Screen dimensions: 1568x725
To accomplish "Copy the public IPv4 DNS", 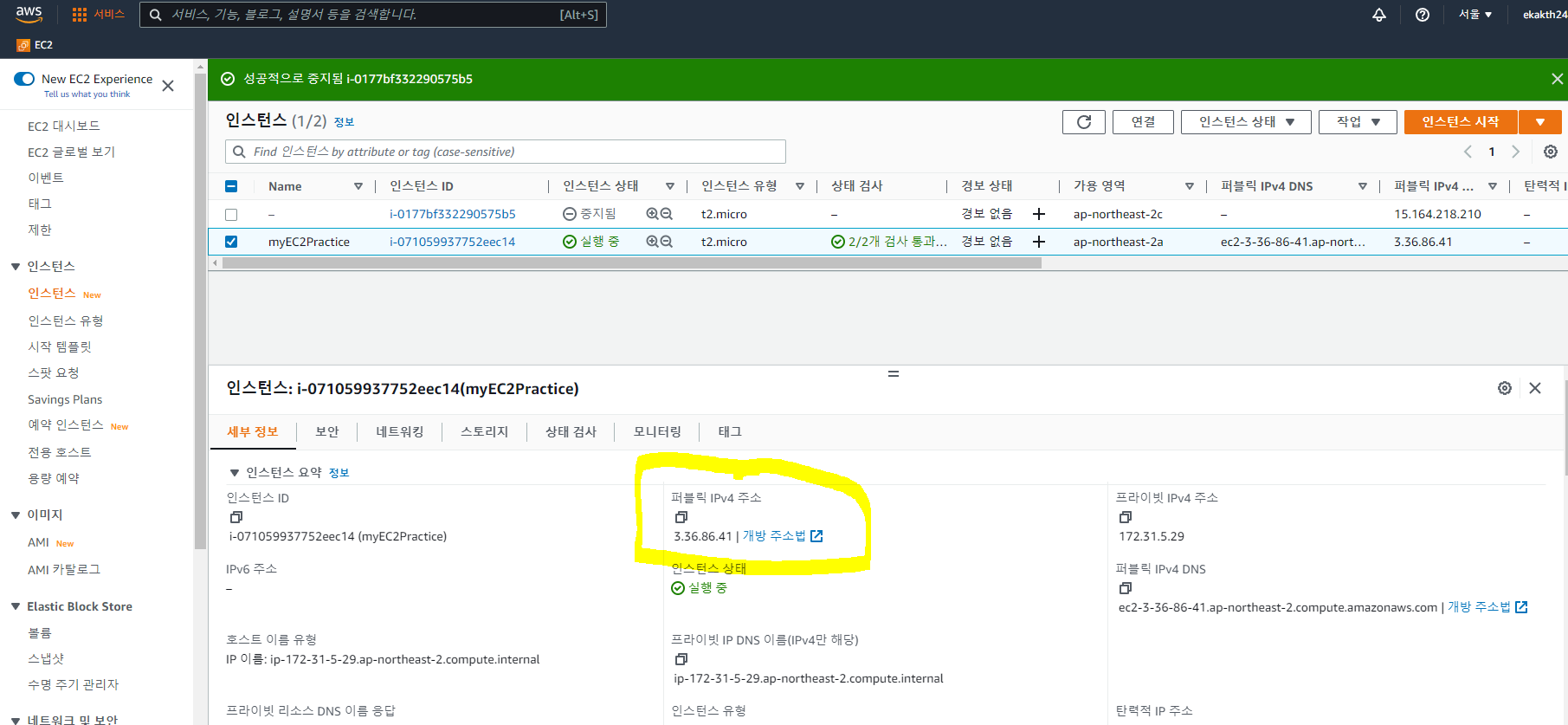I will point(1125,588).
